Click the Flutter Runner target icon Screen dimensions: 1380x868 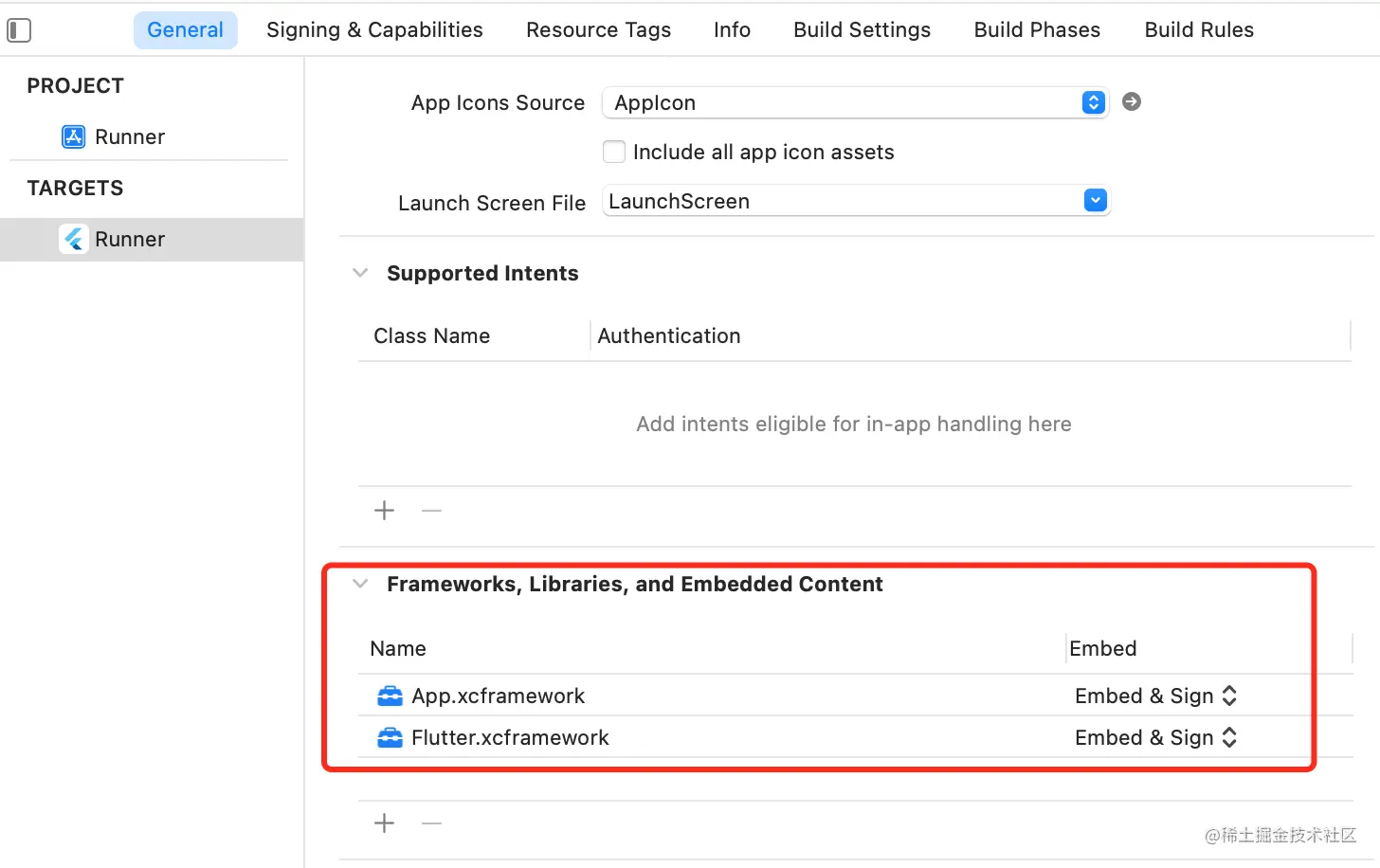(74, 239)
